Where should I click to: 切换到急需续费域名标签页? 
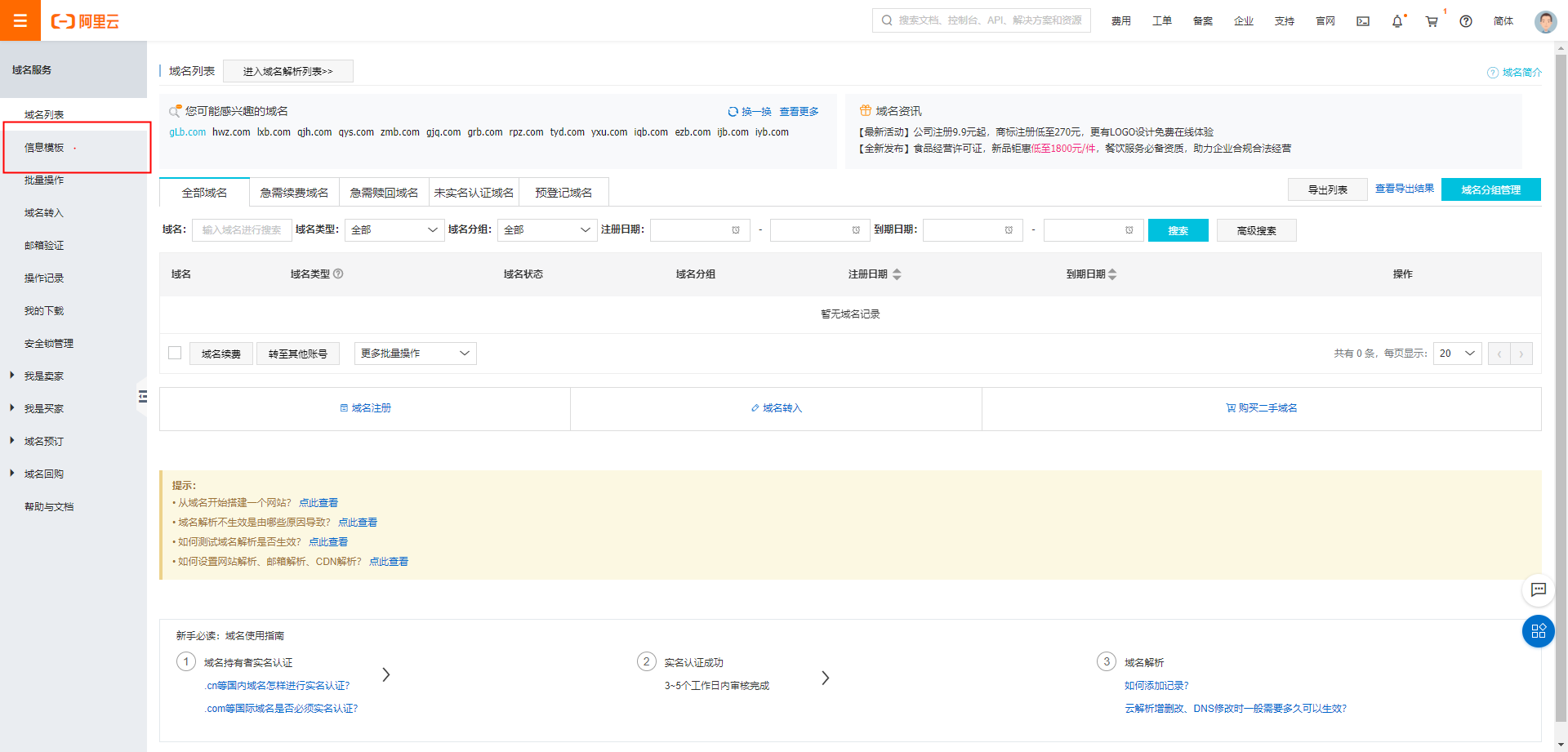[x=294, y=191]
